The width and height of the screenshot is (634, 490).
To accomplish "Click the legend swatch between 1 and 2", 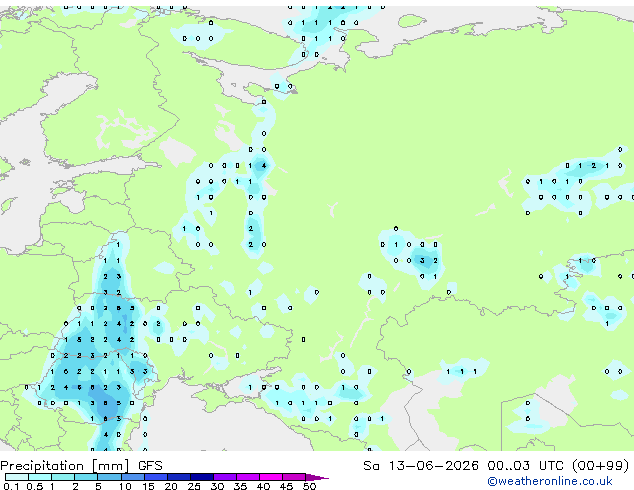I will [63, 477].
